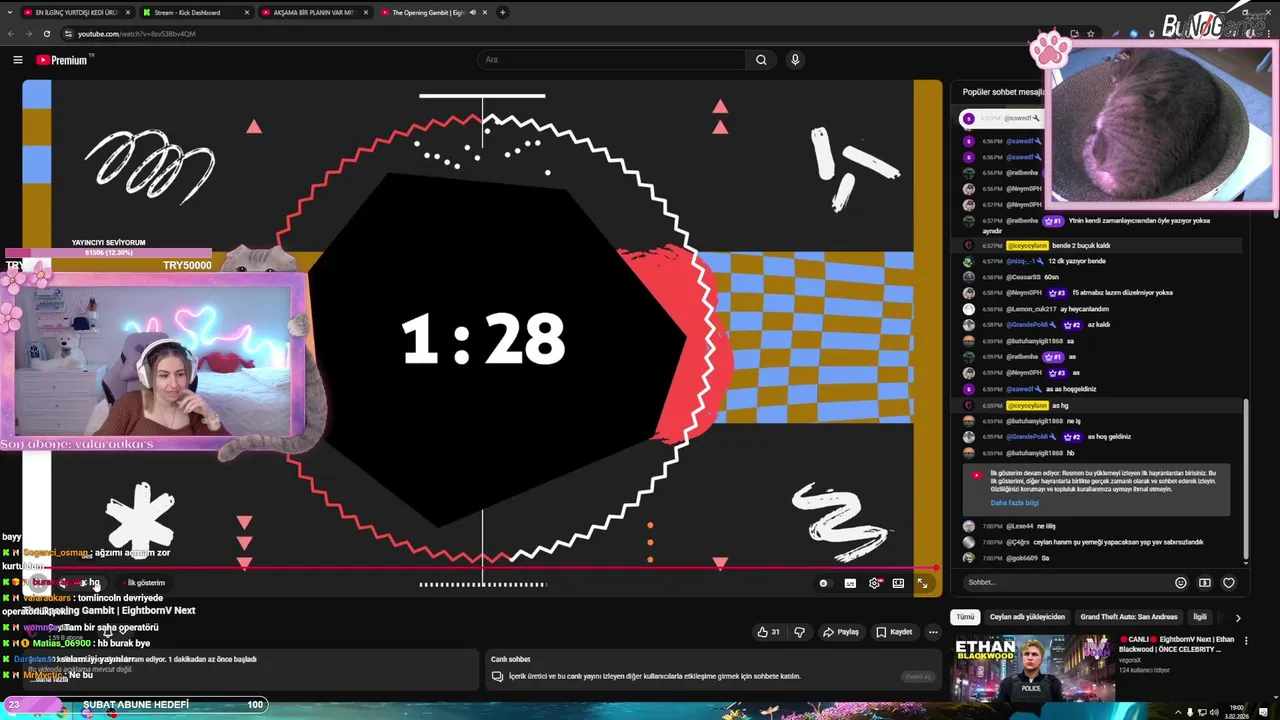
Task: Open EightbornV Next Ethan Blackwood video title
Action: click(1178, 644)
